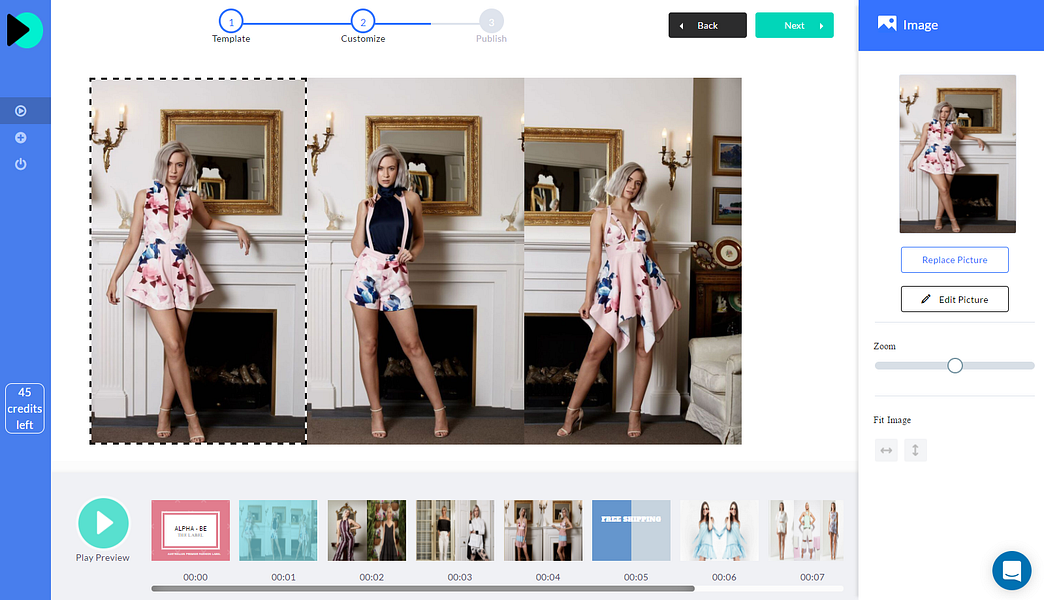Viewport: 1044px width, 600px height.
Task: Fit image horizontally with the width arrows icon
Action: [x=886, y=450]
